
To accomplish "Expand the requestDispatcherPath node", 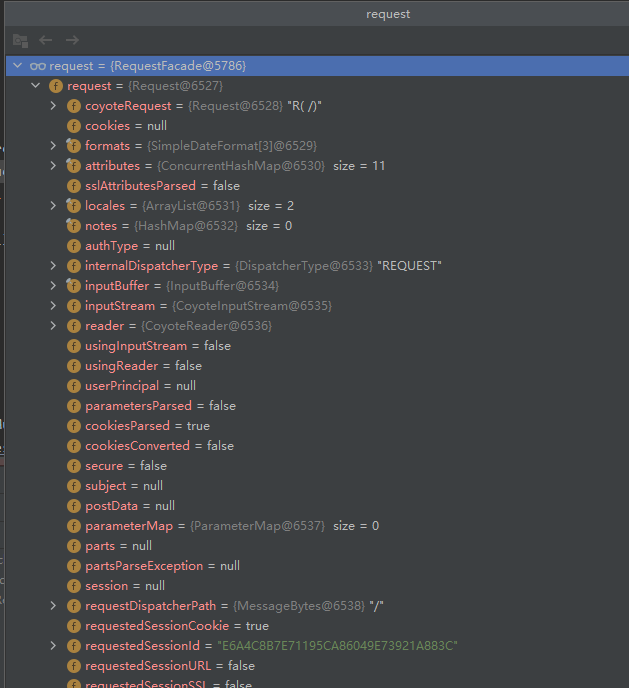I will pos(53,606).
